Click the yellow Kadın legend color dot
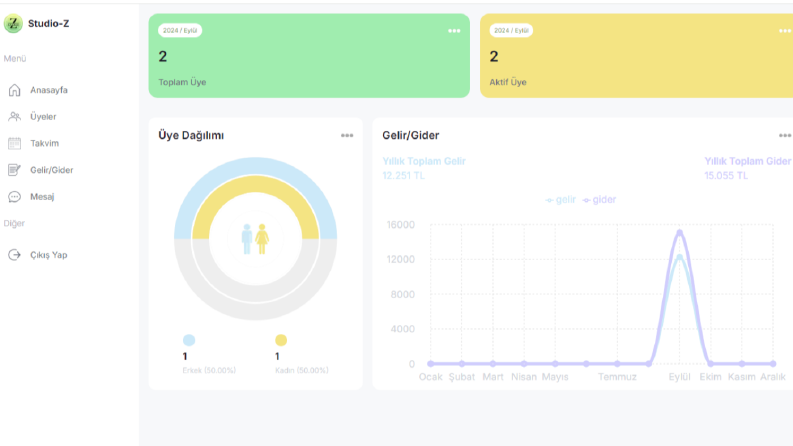The width and height of the screenshot is (793, 446). pos(281,340)
